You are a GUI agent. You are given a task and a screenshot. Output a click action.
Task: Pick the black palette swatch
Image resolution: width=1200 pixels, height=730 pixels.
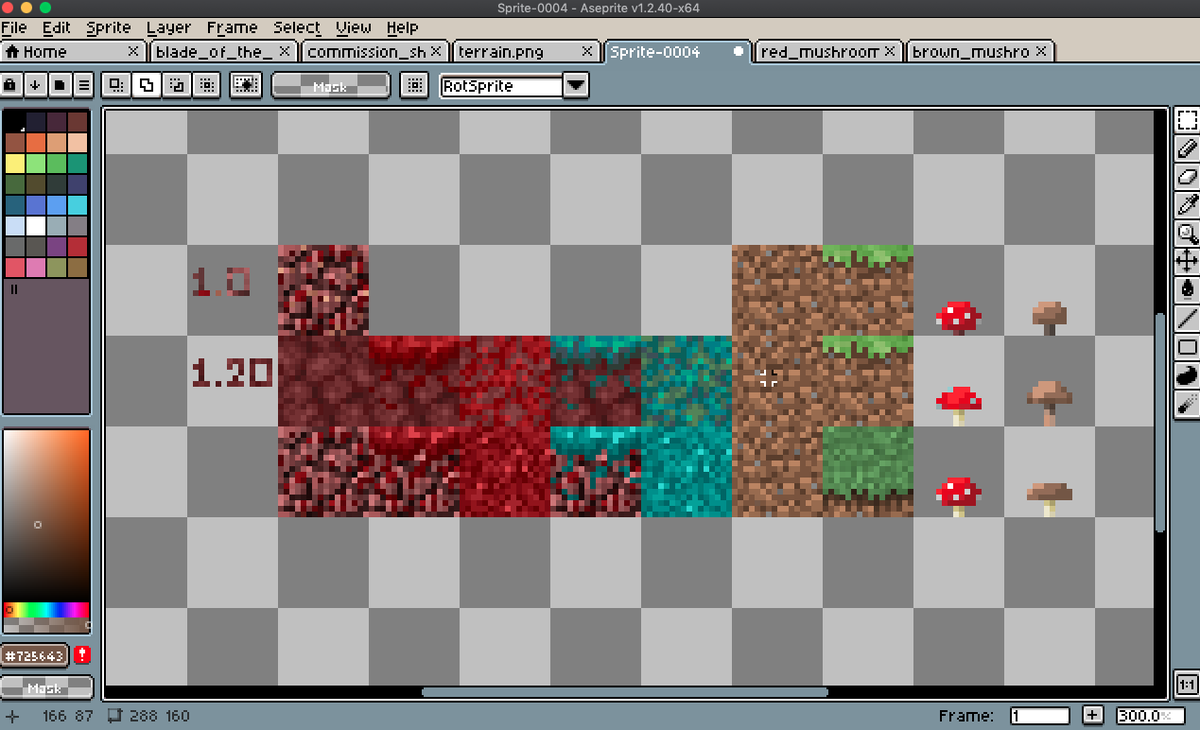(x=15, y=121)
